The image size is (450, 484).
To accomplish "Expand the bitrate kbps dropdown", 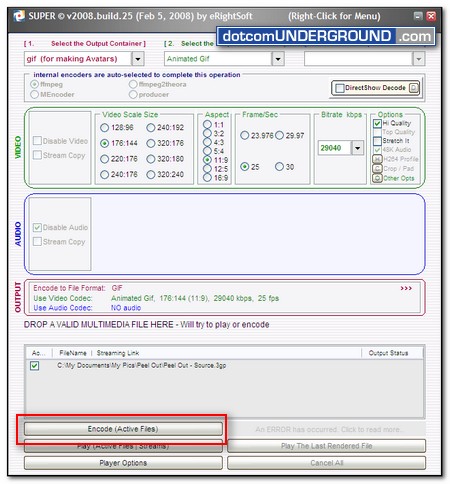I will (x=358, y=148).
